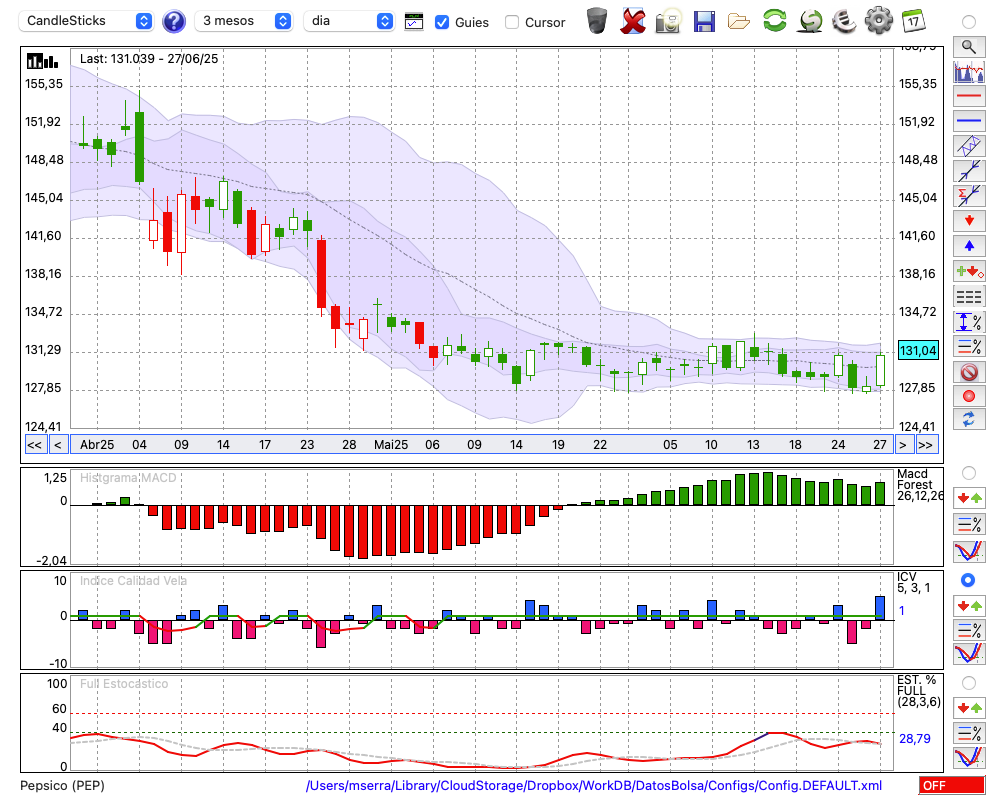This screenshot has height=800, width=1000.
Task: Uncheck the Guies checkbox
Action: [441, 22]
